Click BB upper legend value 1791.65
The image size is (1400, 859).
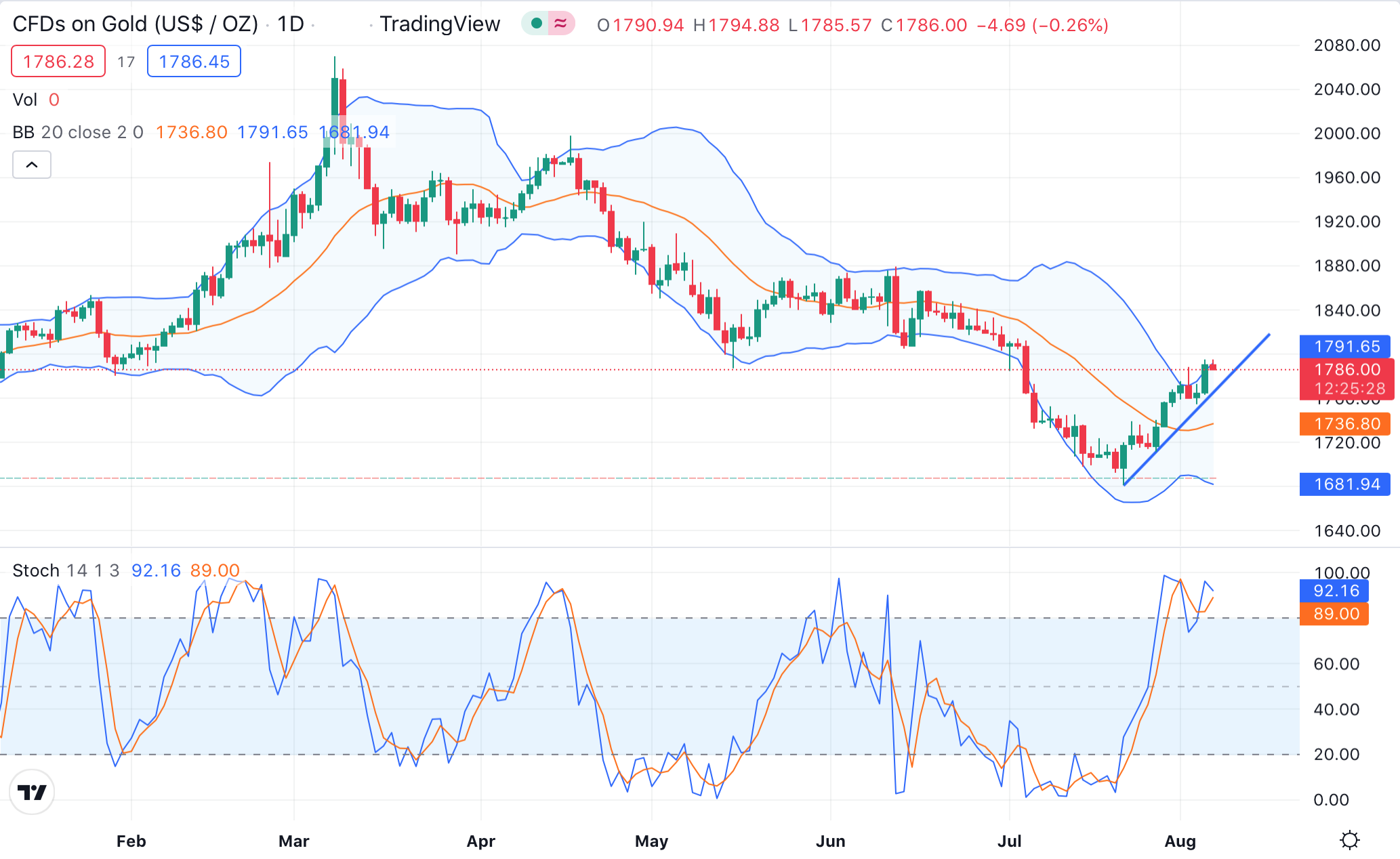pyautogui.click(x=272, y=132)
